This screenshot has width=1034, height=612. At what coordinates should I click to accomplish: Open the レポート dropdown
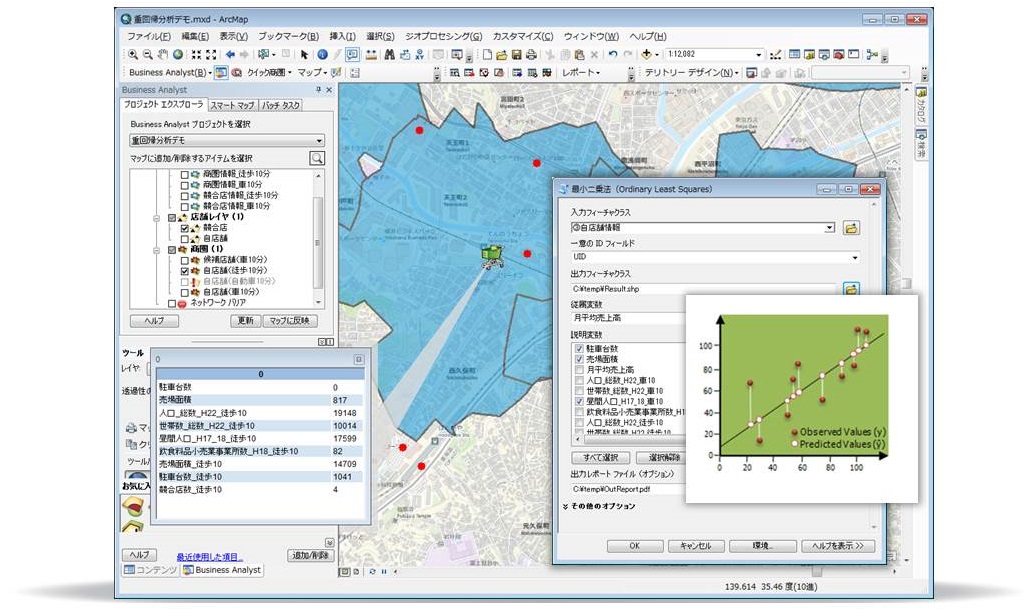581,73
